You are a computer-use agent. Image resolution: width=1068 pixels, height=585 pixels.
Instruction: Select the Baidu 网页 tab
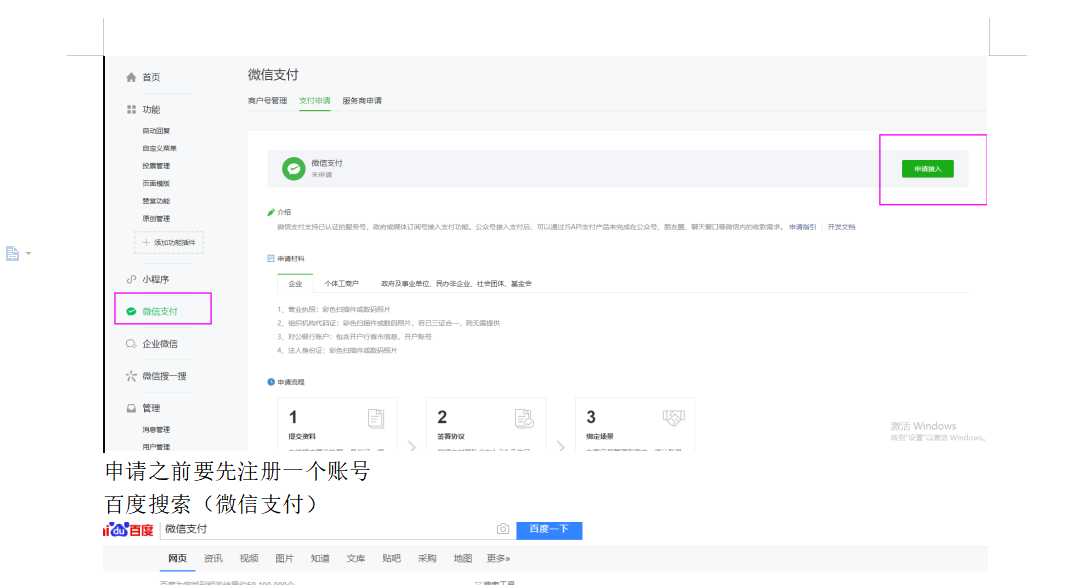click(x=178, y=558)
